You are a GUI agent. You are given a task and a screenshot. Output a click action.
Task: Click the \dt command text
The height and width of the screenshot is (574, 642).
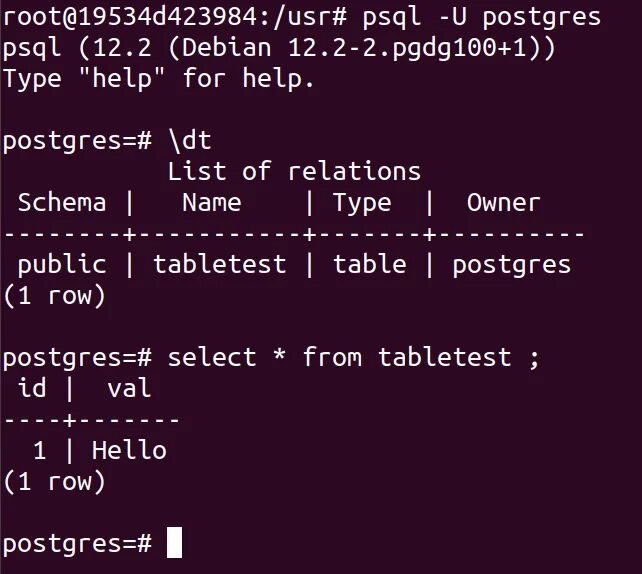coord(190,141)
